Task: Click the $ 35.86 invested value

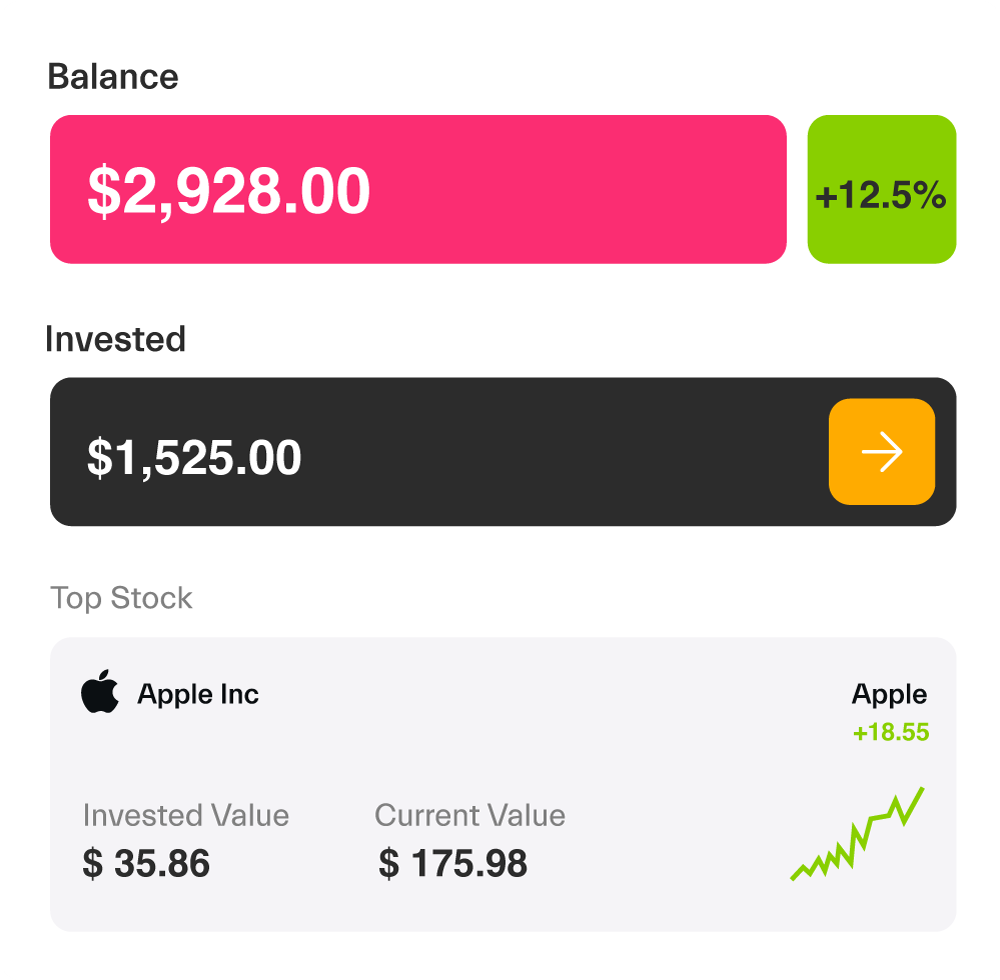Action: (x=146, y=863)
